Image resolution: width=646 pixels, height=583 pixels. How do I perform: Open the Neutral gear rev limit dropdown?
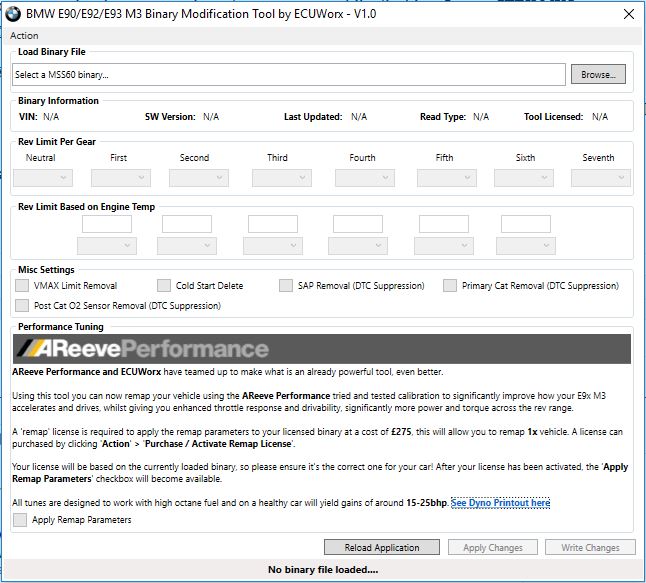(x=43, y=178)
